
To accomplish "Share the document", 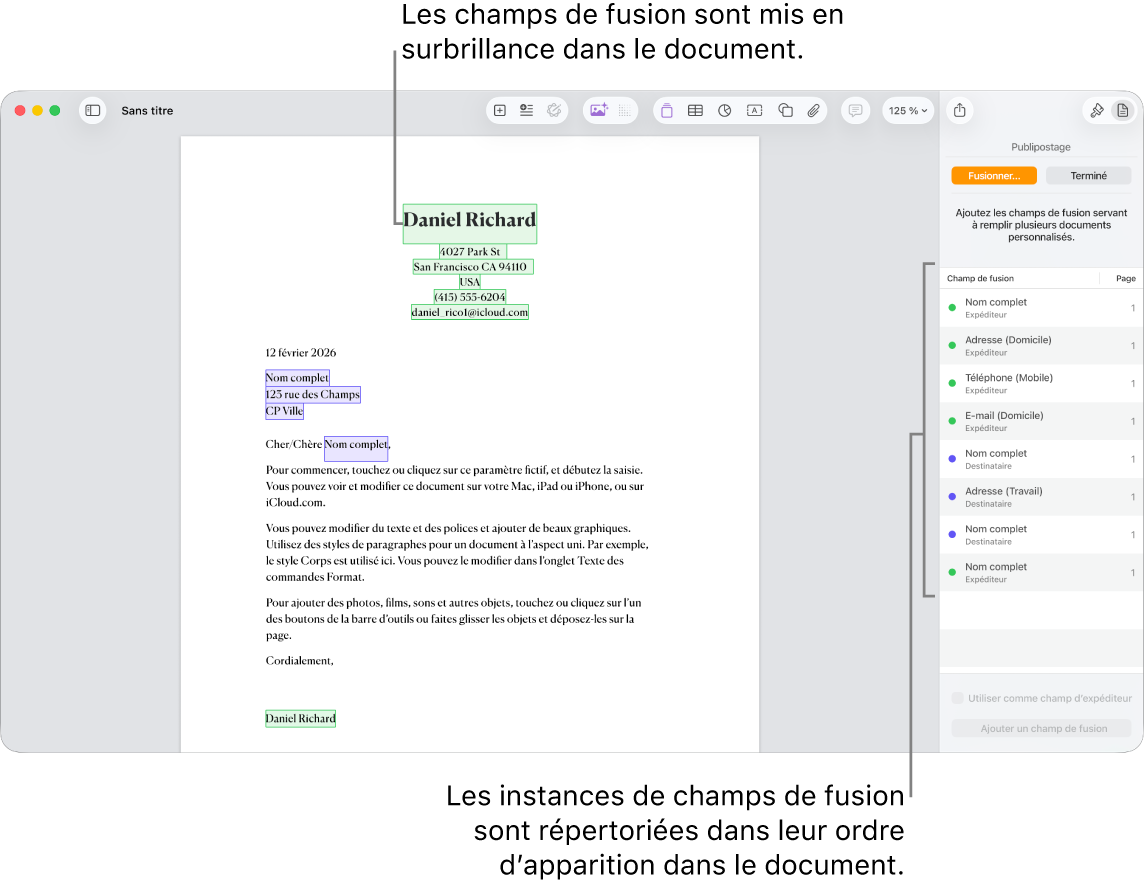I will [x=959, y=110].
